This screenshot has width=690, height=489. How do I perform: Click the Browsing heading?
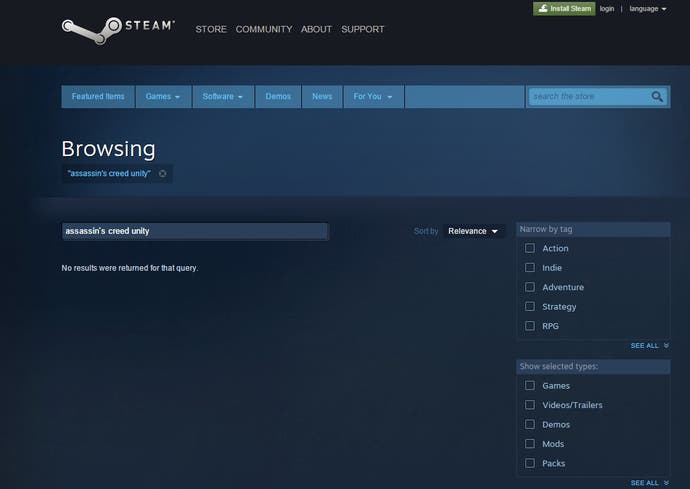[x=108, y=149]
